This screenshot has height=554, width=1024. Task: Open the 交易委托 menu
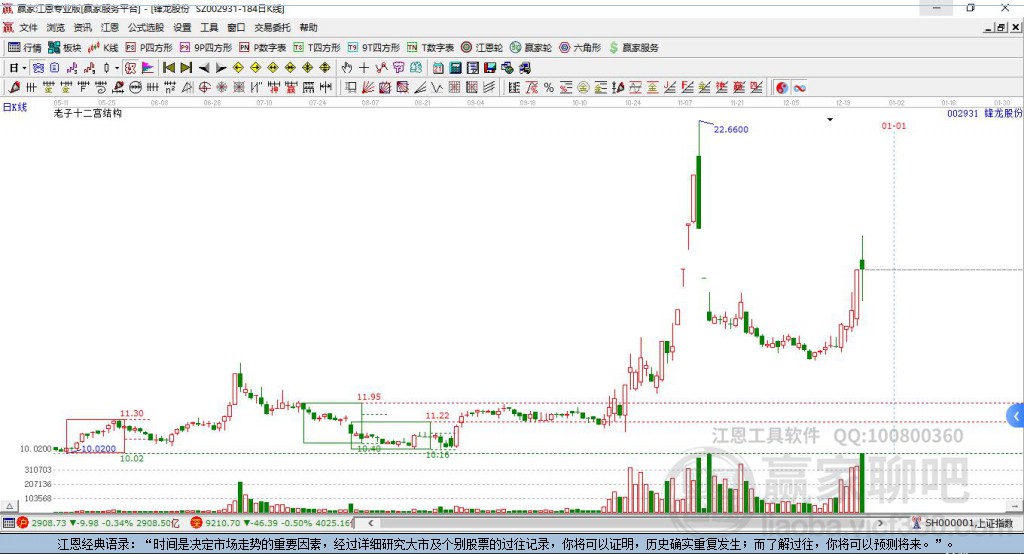pos(272,28)
